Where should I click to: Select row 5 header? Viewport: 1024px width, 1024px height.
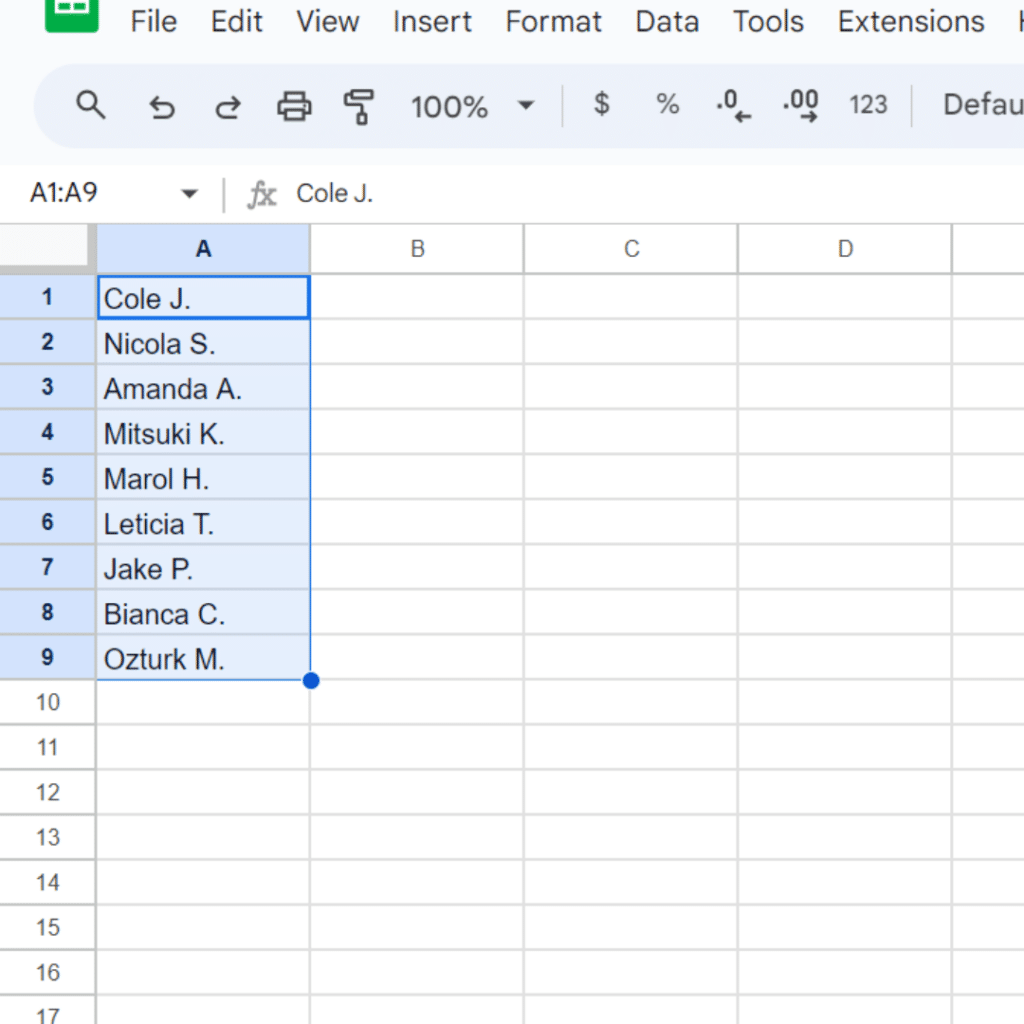click(x=47, y=477)
